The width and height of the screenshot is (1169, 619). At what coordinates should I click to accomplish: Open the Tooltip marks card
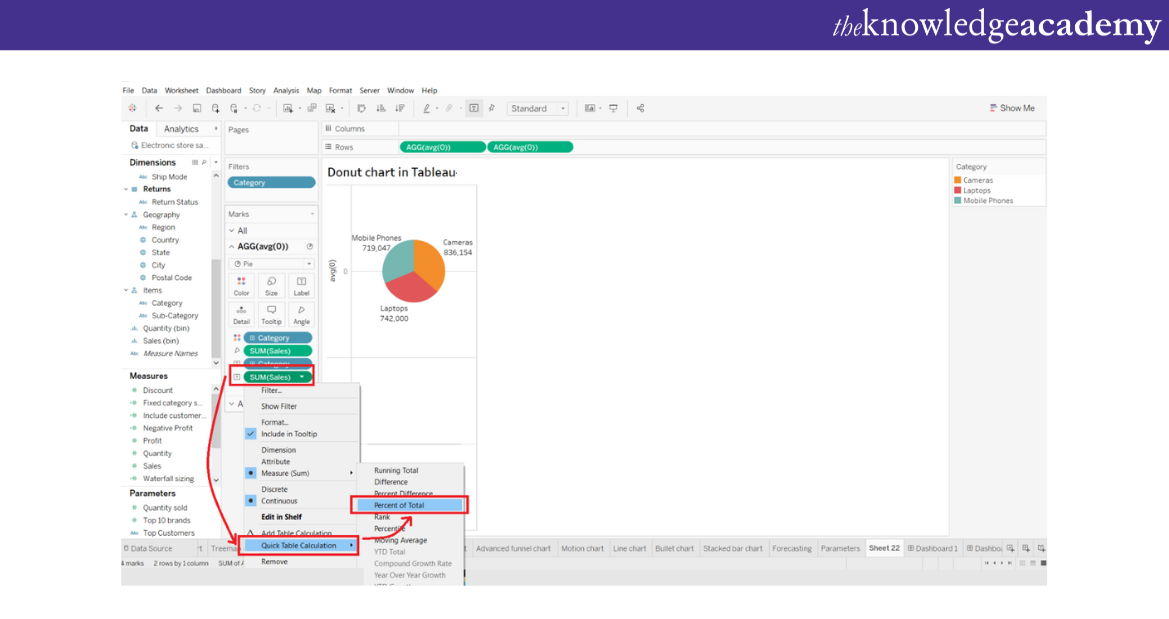271,315
